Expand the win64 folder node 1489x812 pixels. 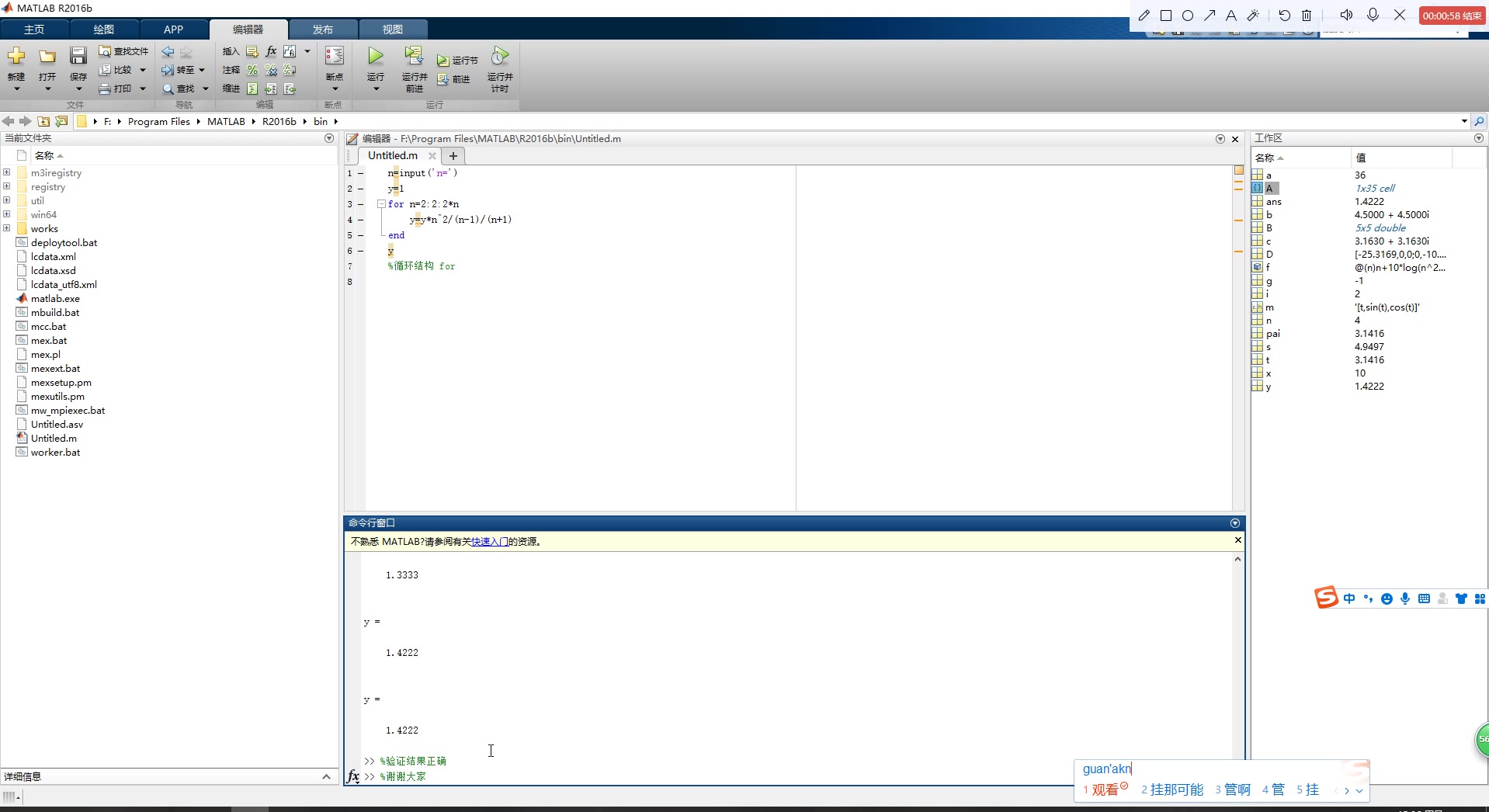coord(7,214)
